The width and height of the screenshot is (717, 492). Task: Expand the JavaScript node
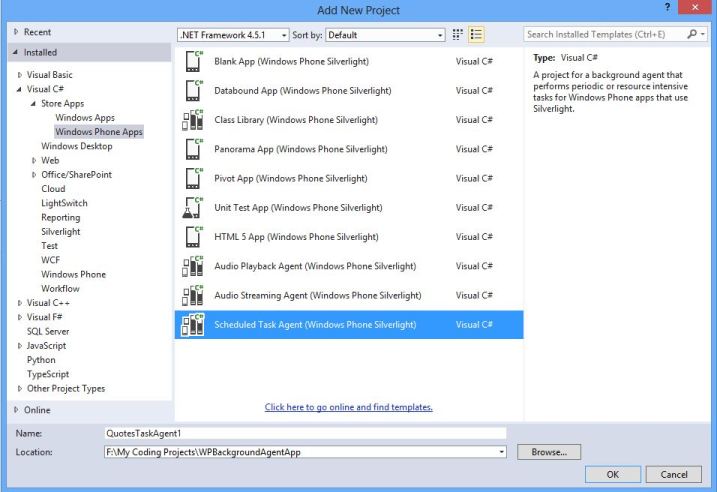pos(19,346)
